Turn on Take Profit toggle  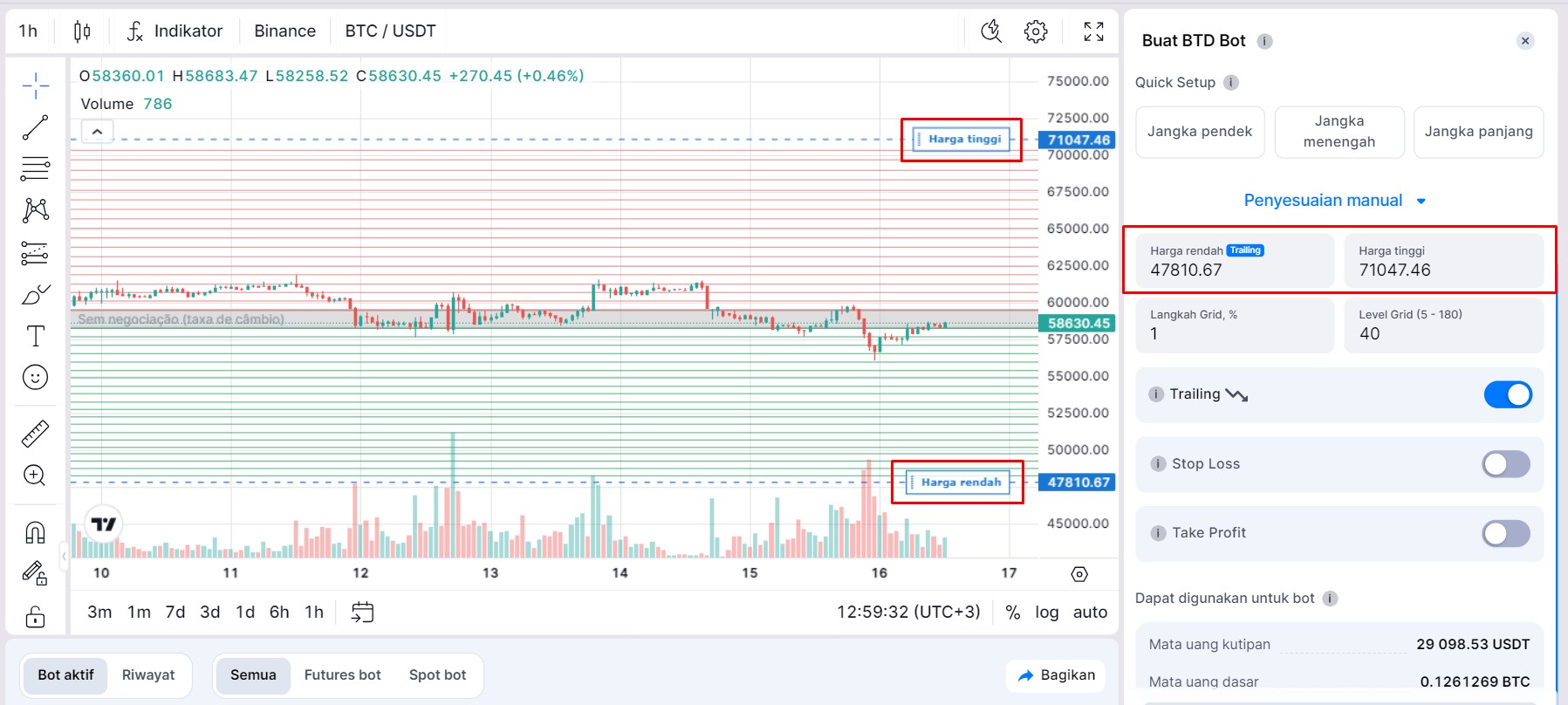click(1505, 533)
